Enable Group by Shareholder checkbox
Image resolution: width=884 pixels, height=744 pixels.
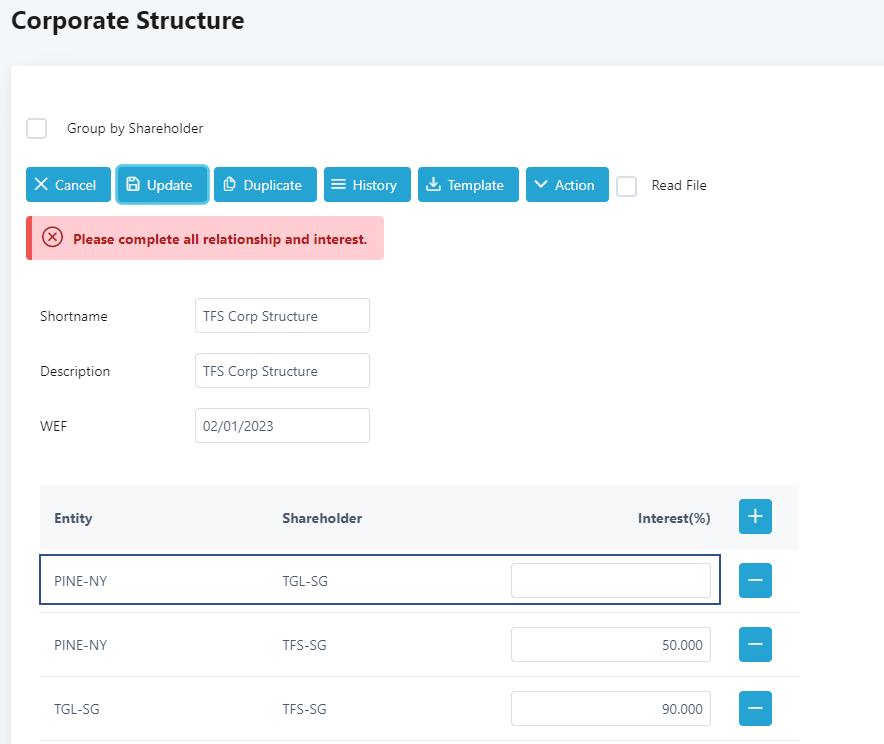click(37, 129)
